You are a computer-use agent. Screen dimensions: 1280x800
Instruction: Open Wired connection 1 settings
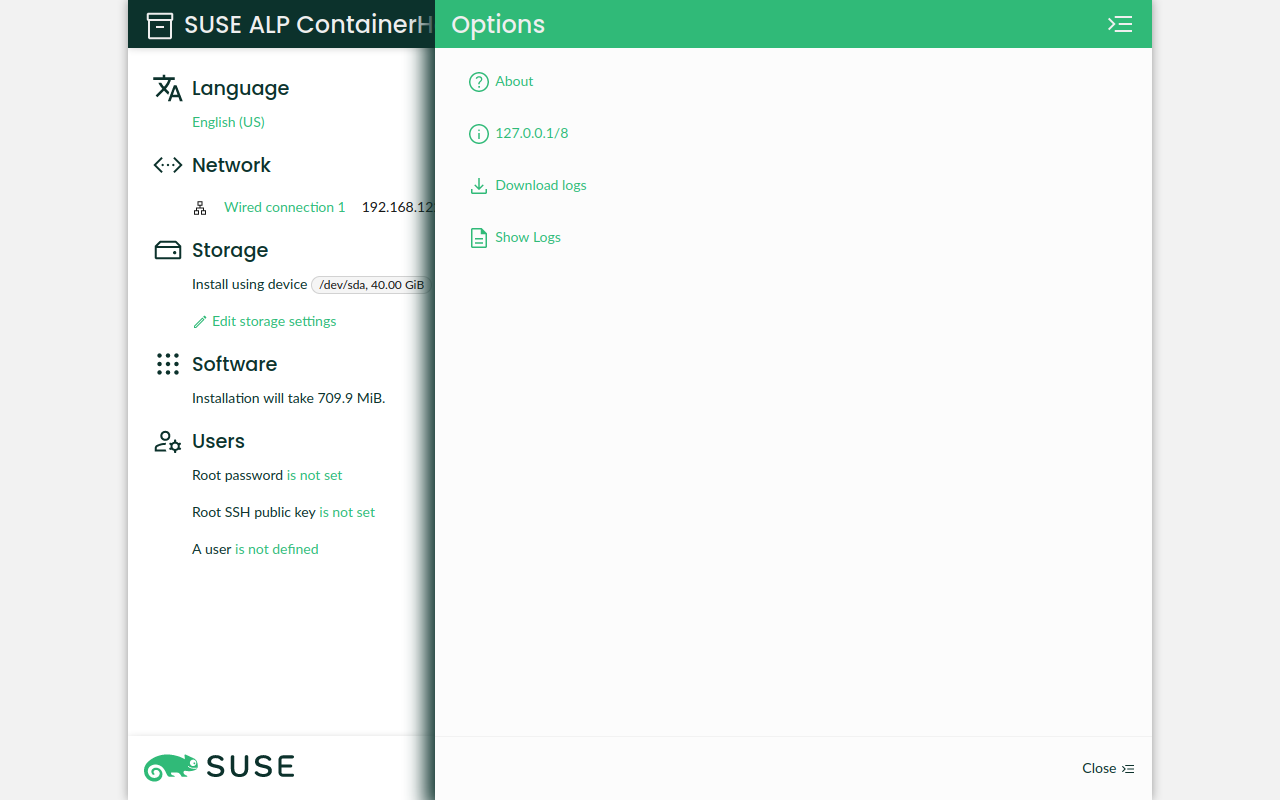(284, 207)
